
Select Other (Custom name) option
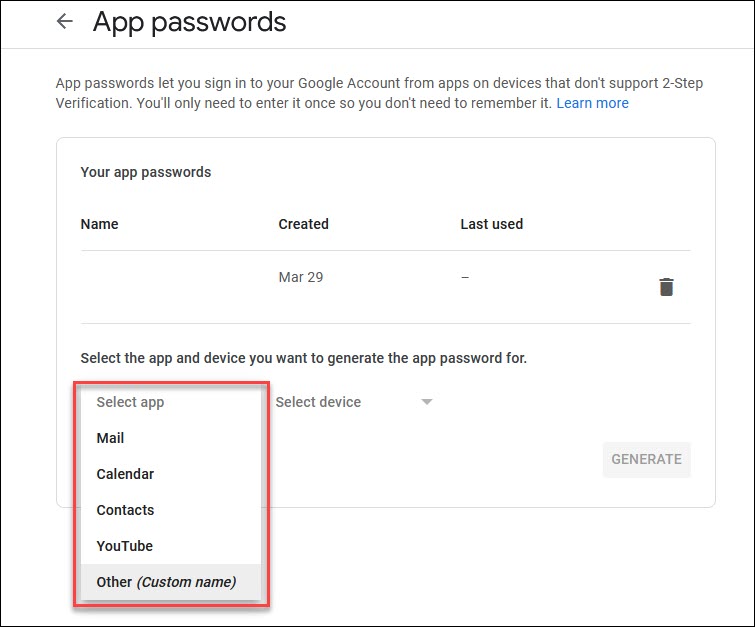tap(166, 582)
